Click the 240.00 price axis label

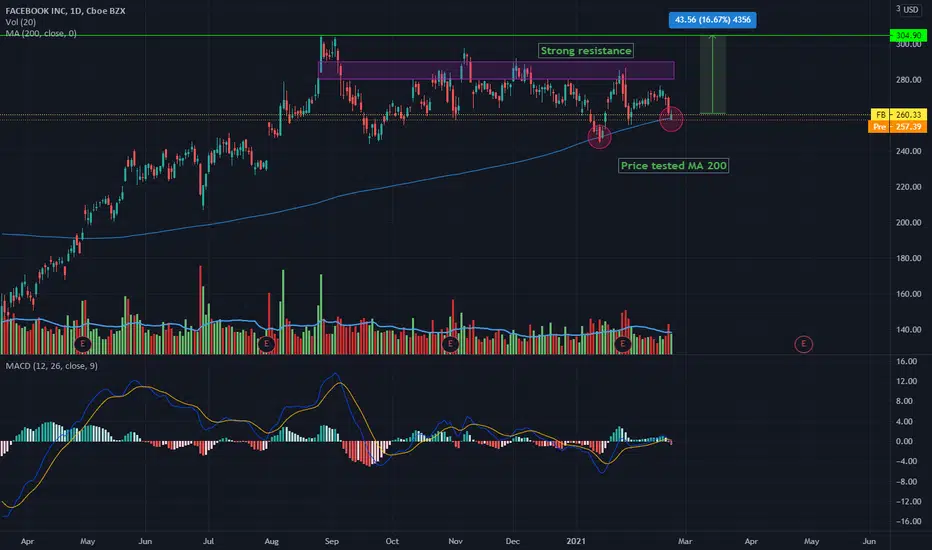click(909, 151)
